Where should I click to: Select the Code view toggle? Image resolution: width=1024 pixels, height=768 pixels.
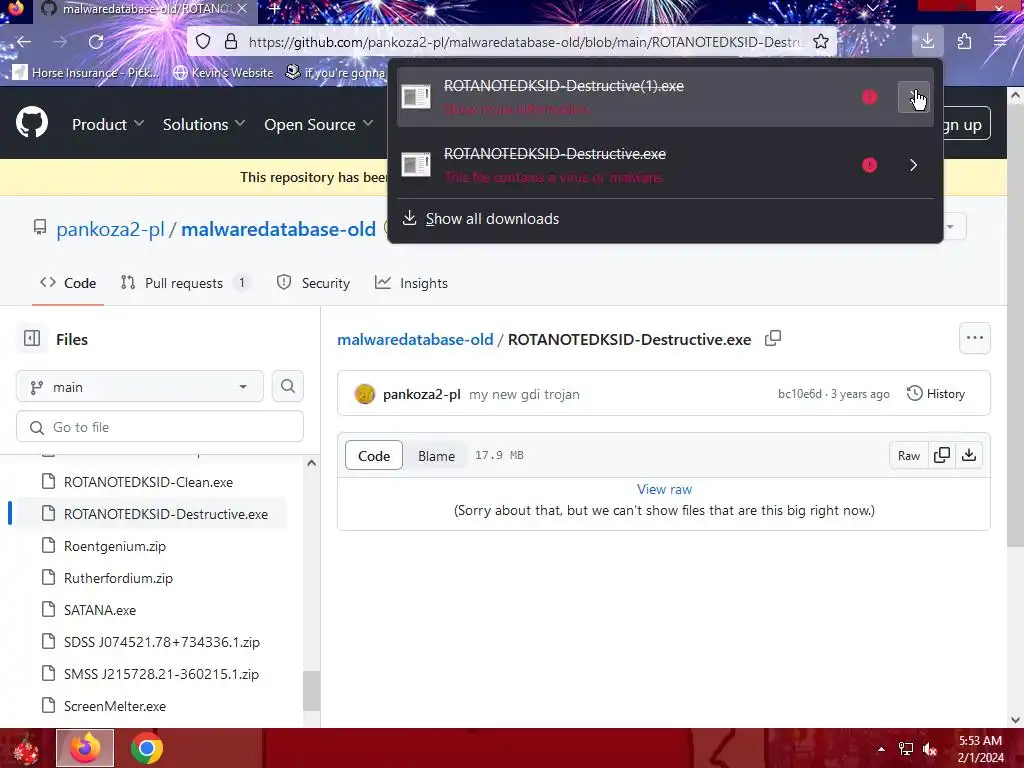(x=374, y=456)
